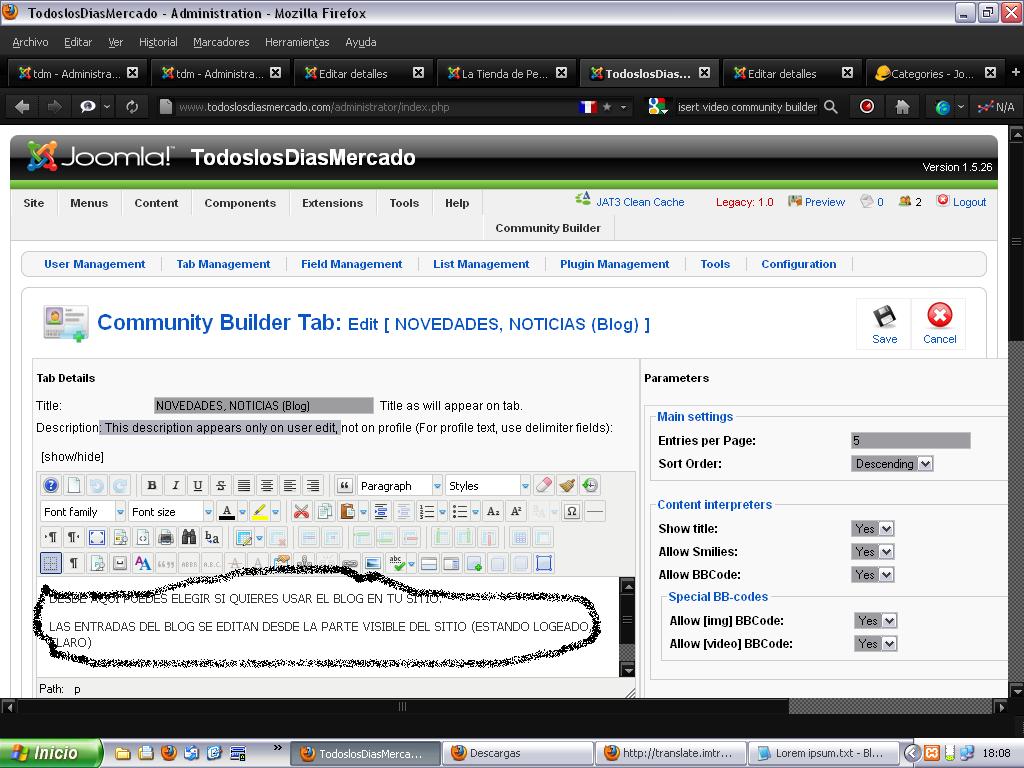The height and width of the screenshot is (768, 1024).
Task: Apply superscript formatting
Action: pyautogui.click(x=516, y=511)
